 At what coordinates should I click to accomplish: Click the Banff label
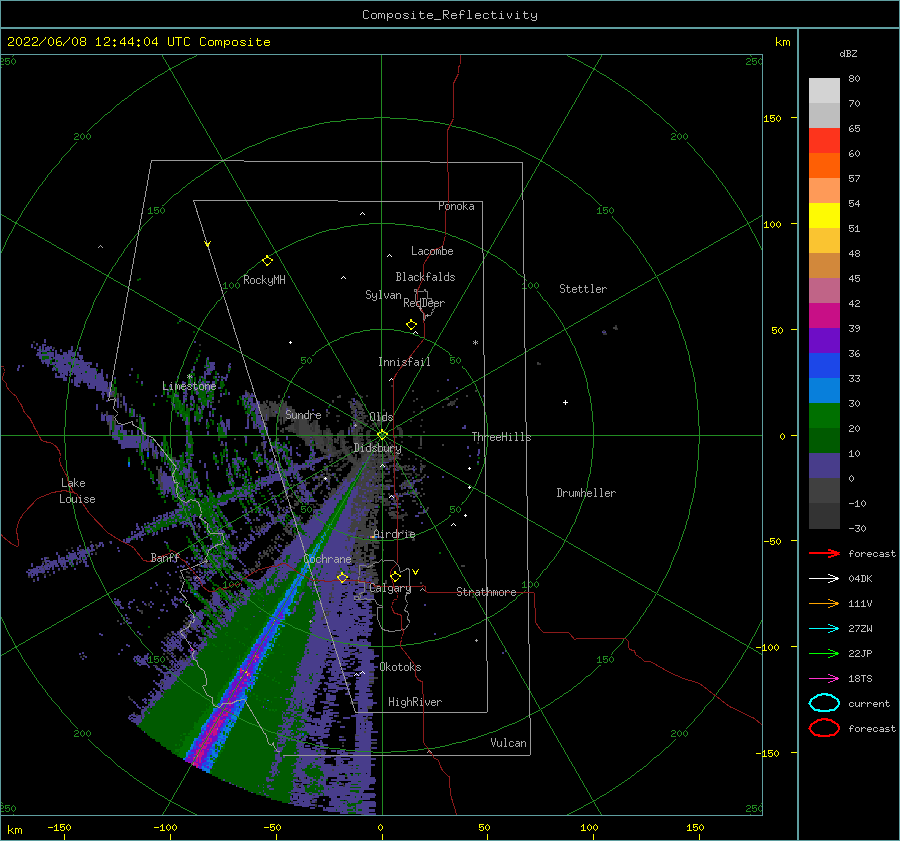tap(165, 557)
